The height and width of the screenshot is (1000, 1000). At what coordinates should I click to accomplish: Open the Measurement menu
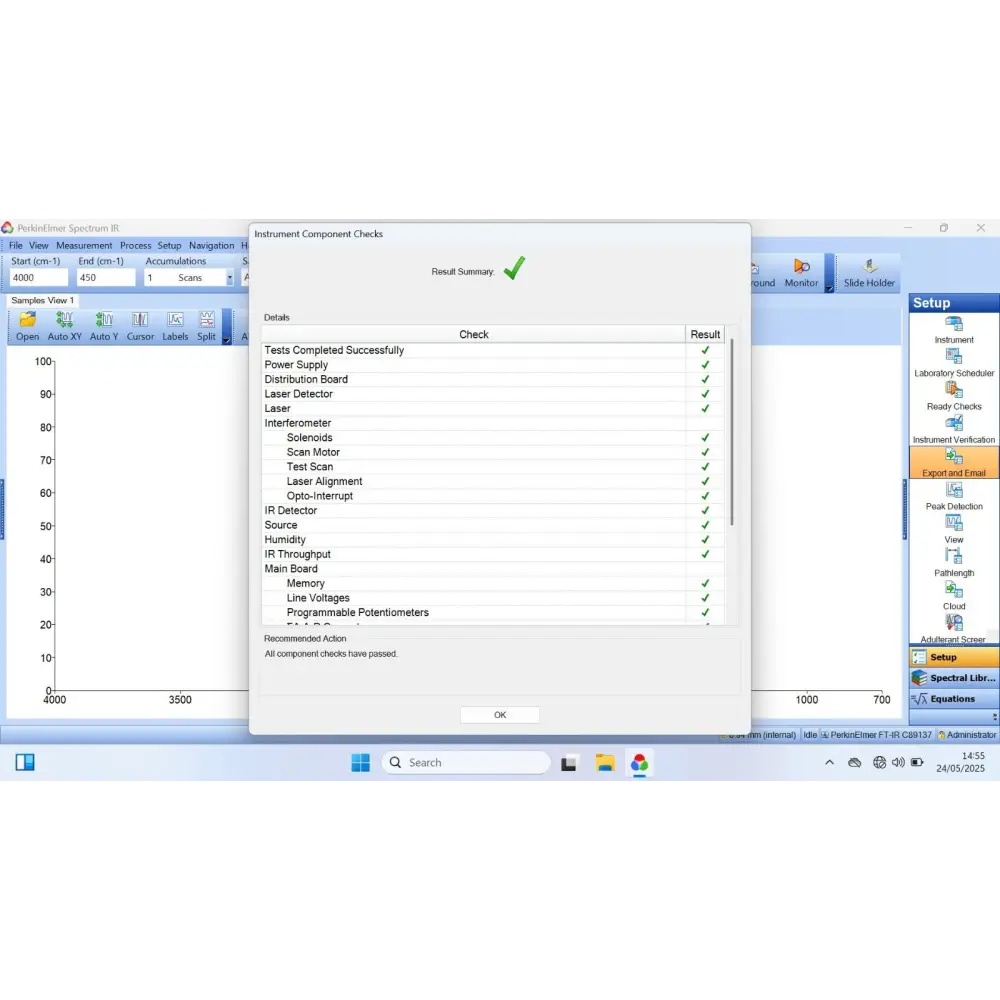[84, 246]
